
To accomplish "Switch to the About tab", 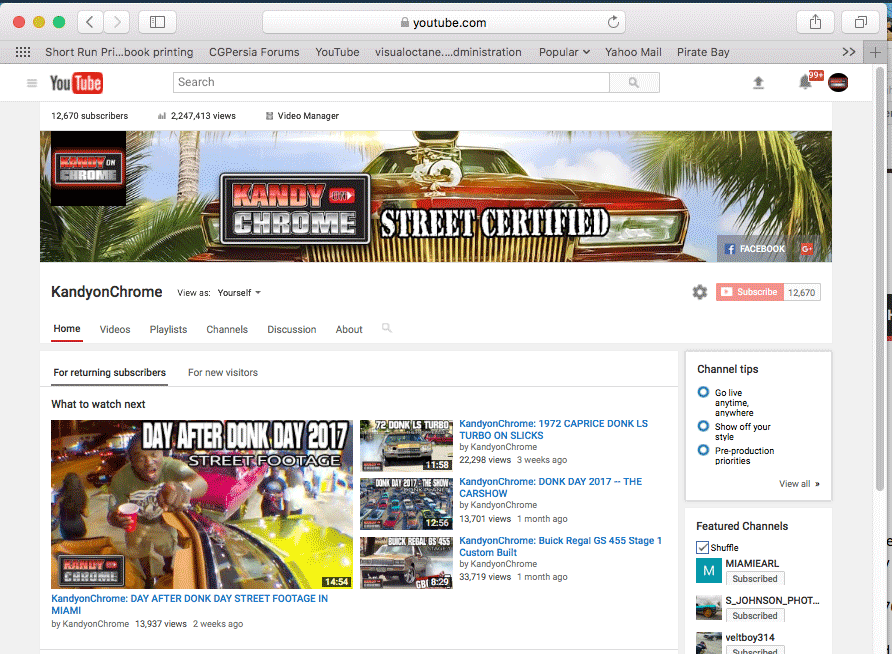I will click(x=349, y=329).
